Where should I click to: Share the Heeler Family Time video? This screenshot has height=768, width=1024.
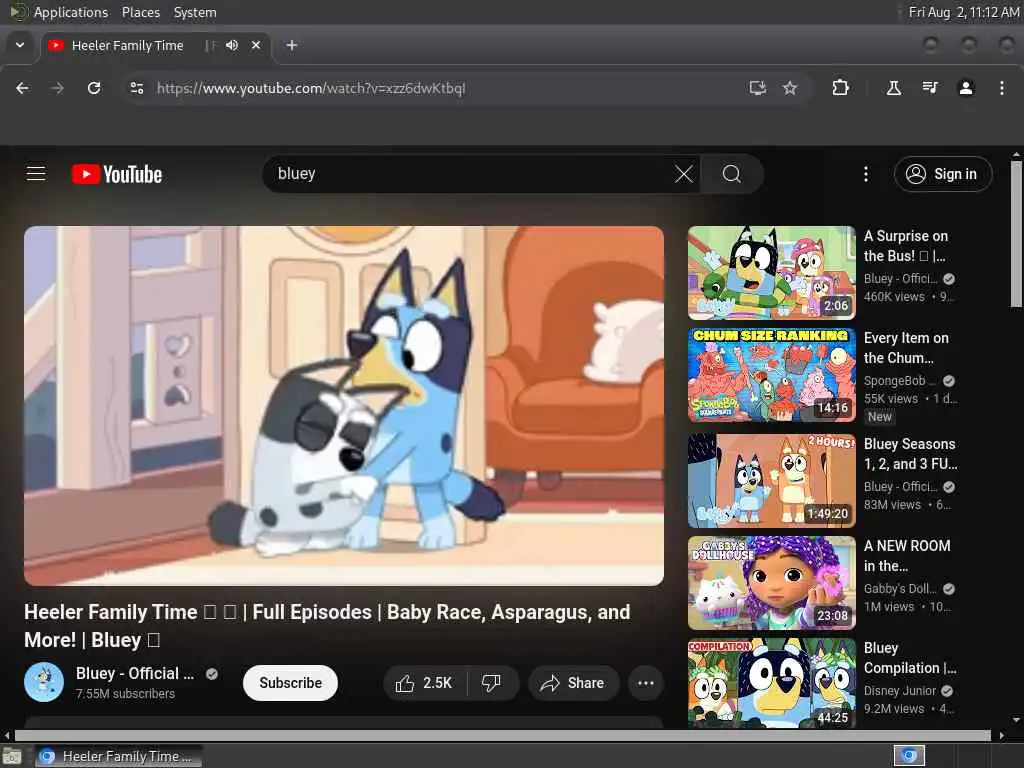pyautogui.click(x=573, y=683)
